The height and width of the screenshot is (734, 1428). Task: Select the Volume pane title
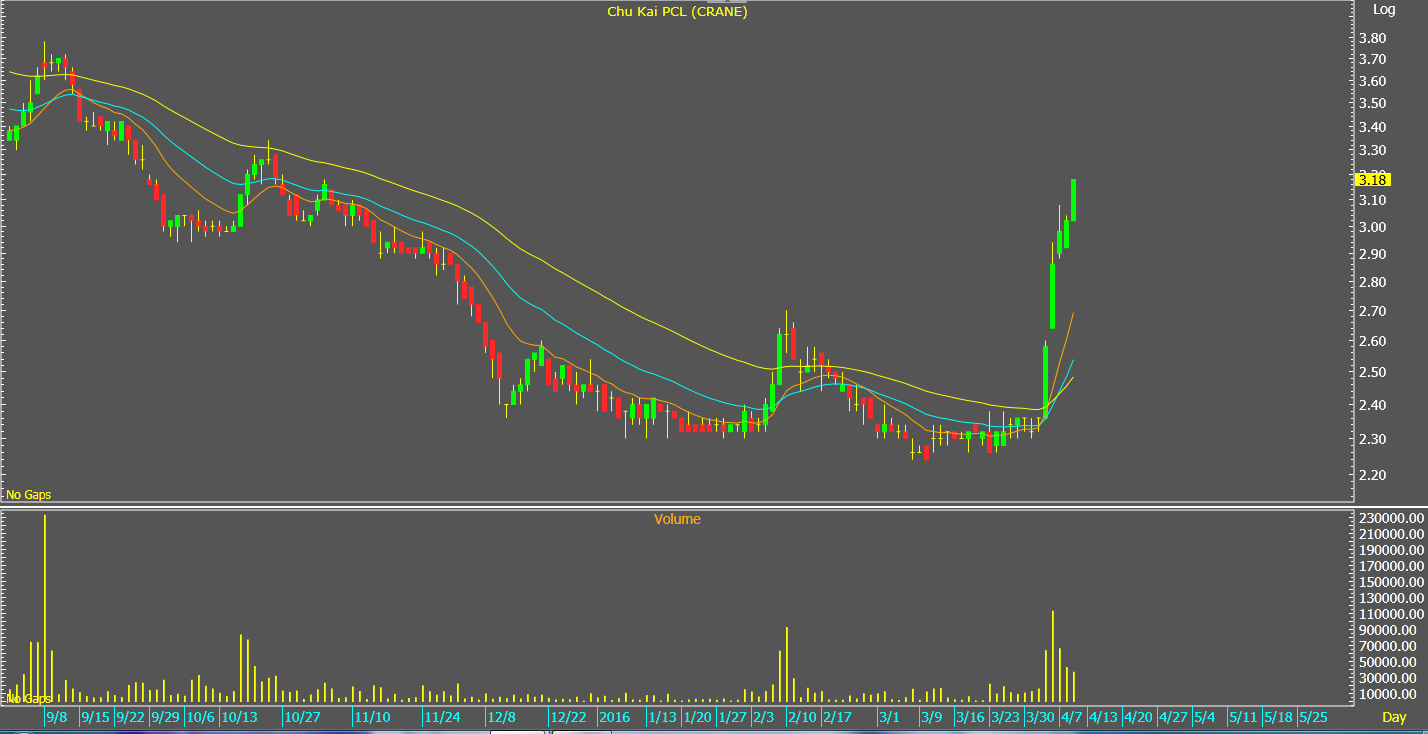coord(677,519)
